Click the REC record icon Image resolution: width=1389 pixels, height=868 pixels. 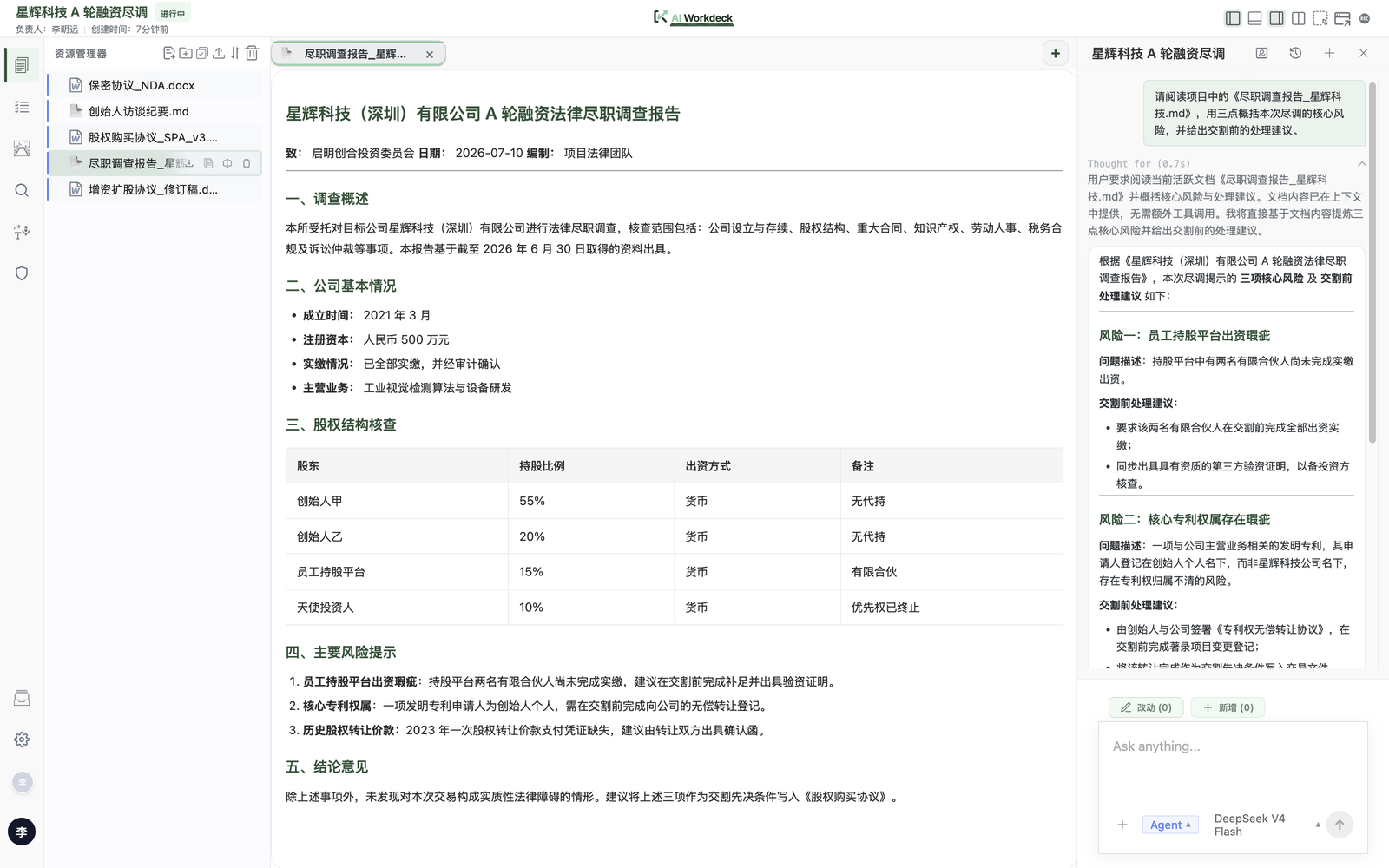coord(1365,18)
